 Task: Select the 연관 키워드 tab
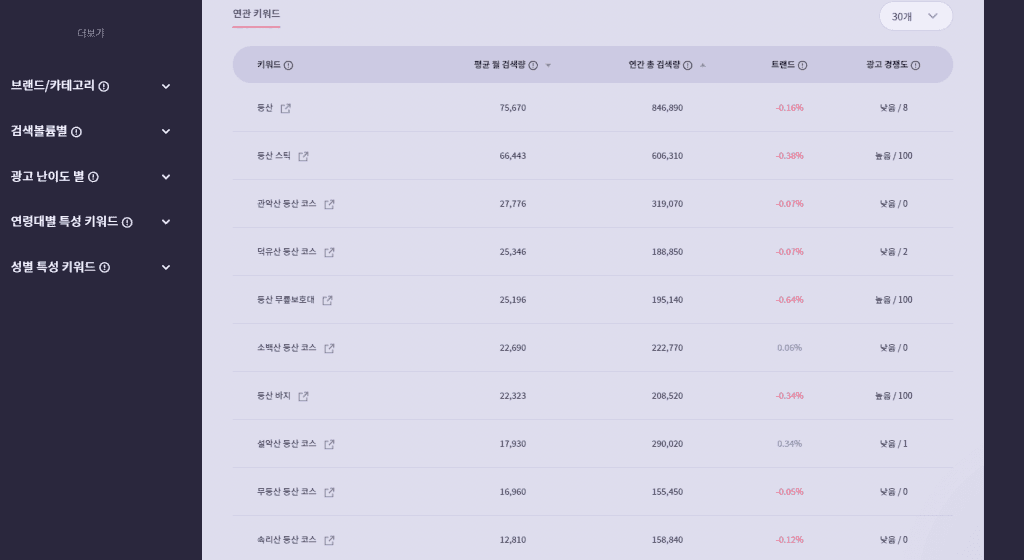(256, 14)
